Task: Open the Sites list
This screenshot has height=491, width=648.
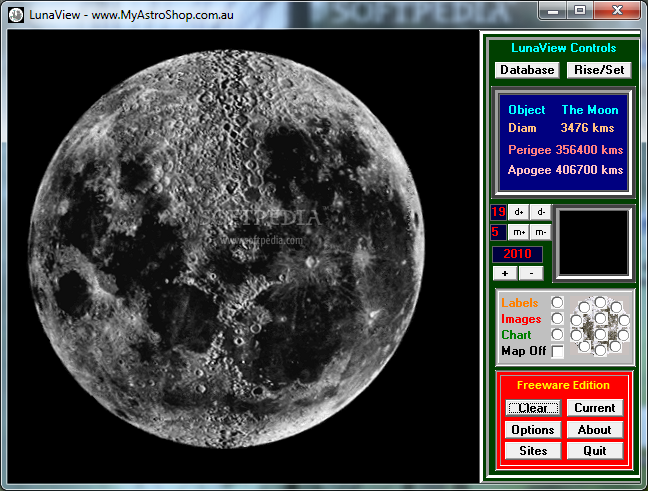Action: pyautogui.click(x=533, y=450)
